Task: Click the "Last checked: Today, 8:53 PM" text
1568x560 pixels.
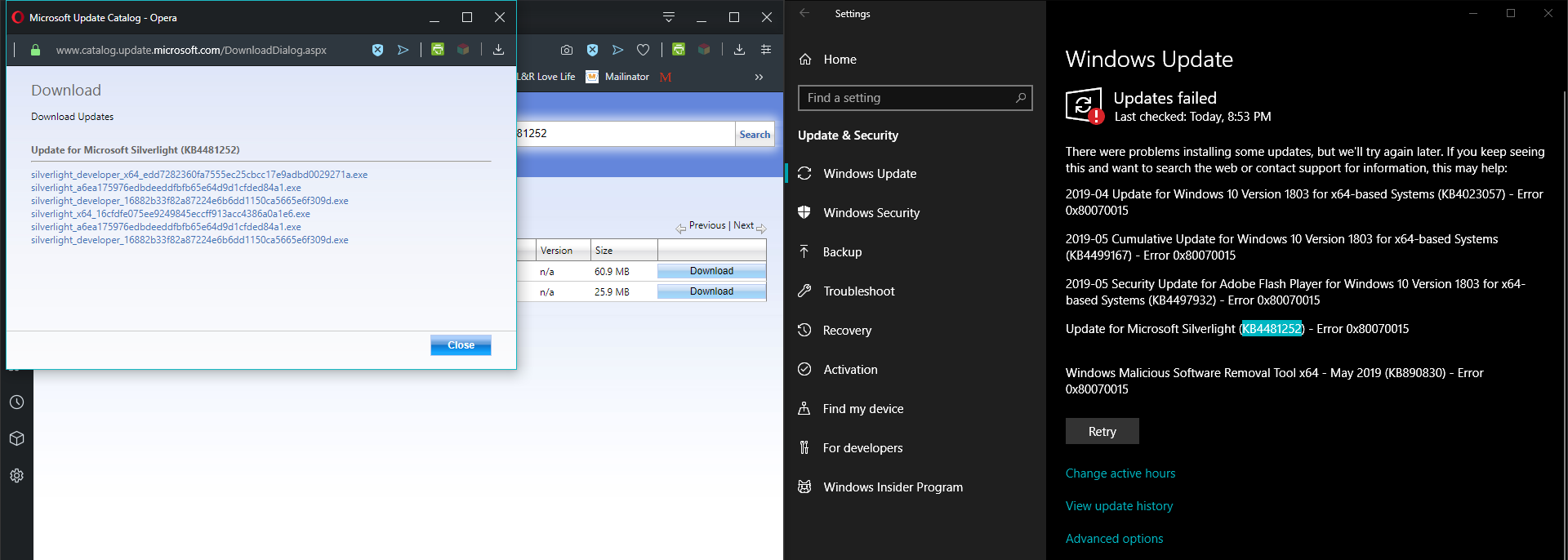Action: coord(1192,117)
